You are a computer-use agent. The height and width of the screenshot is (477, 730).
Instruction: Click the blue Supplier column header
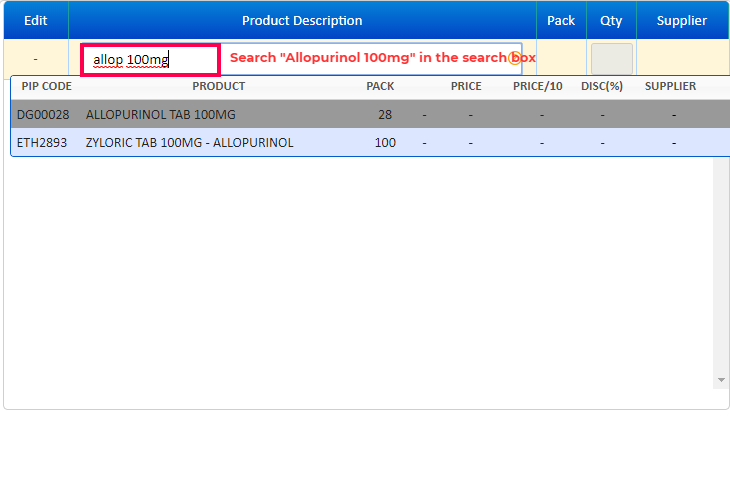682,20
